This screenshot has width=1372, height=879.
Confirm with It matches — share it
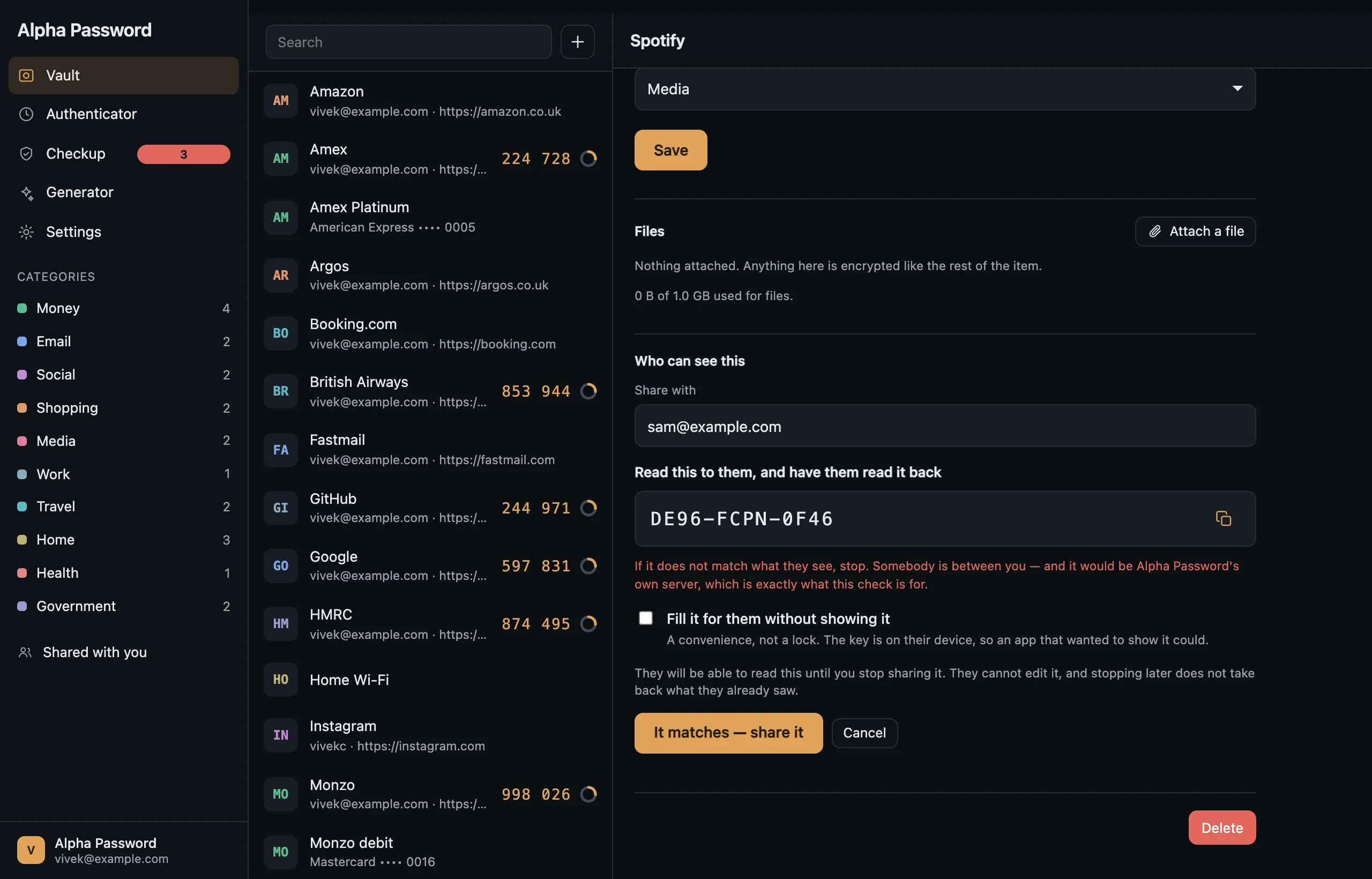coord(728,733)
